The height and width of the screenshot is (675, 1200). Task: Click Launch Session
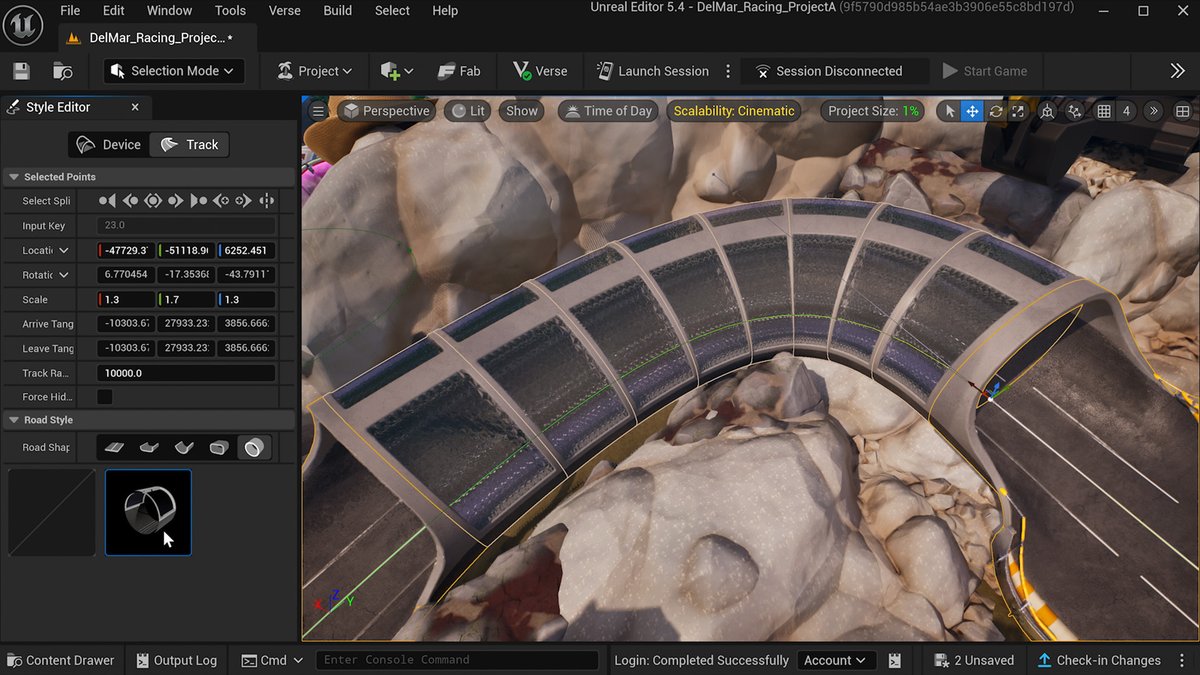(652, 71)
